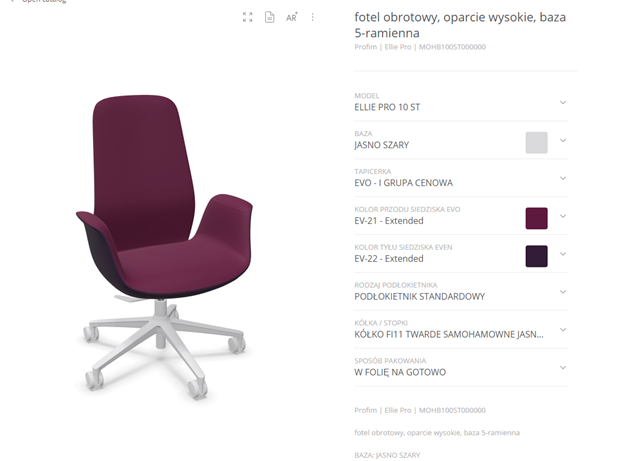
Task: Click the light gray base color swatch
Action: 536,143
